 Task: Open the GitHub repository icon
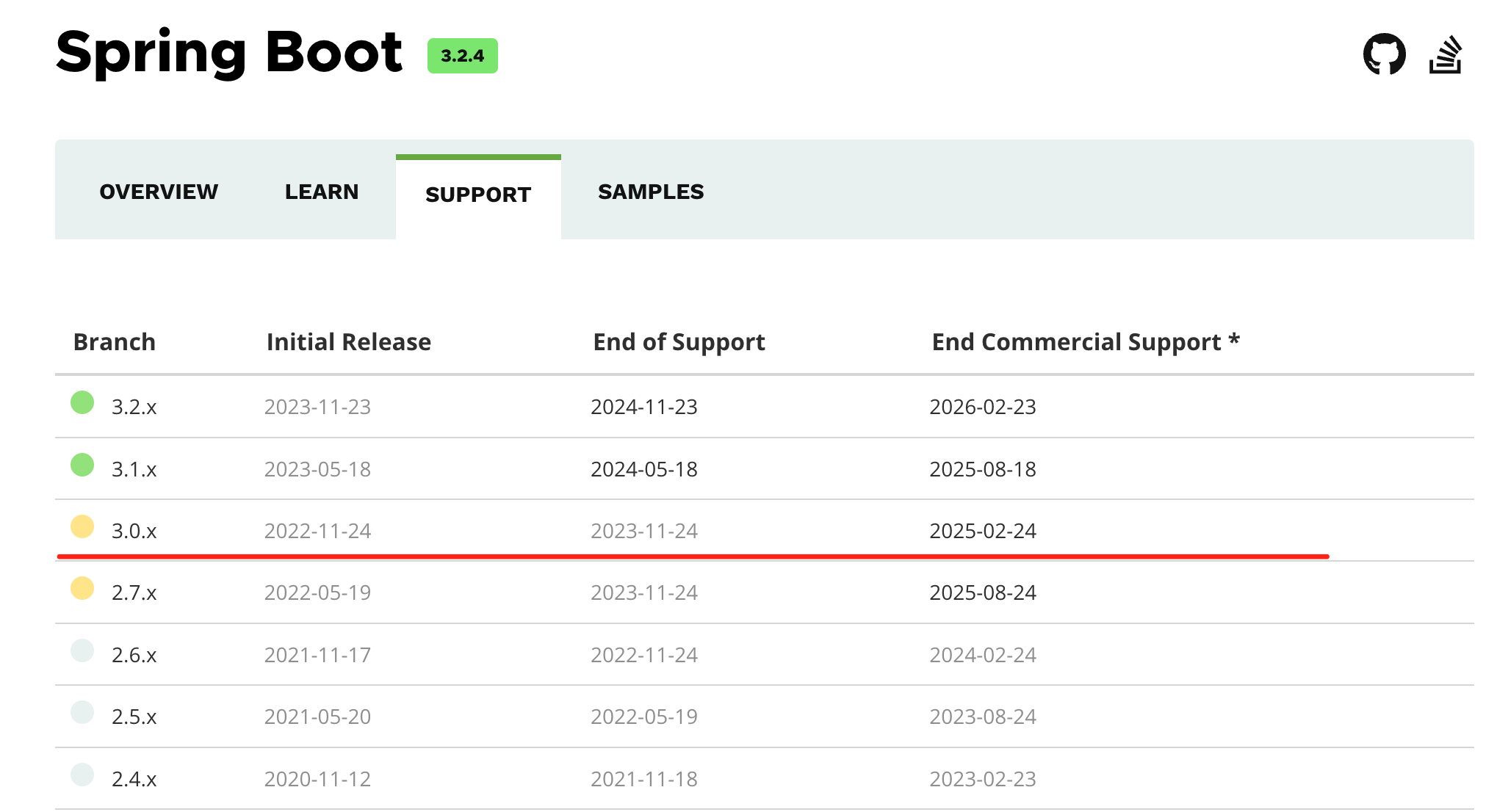[1384, 54]
